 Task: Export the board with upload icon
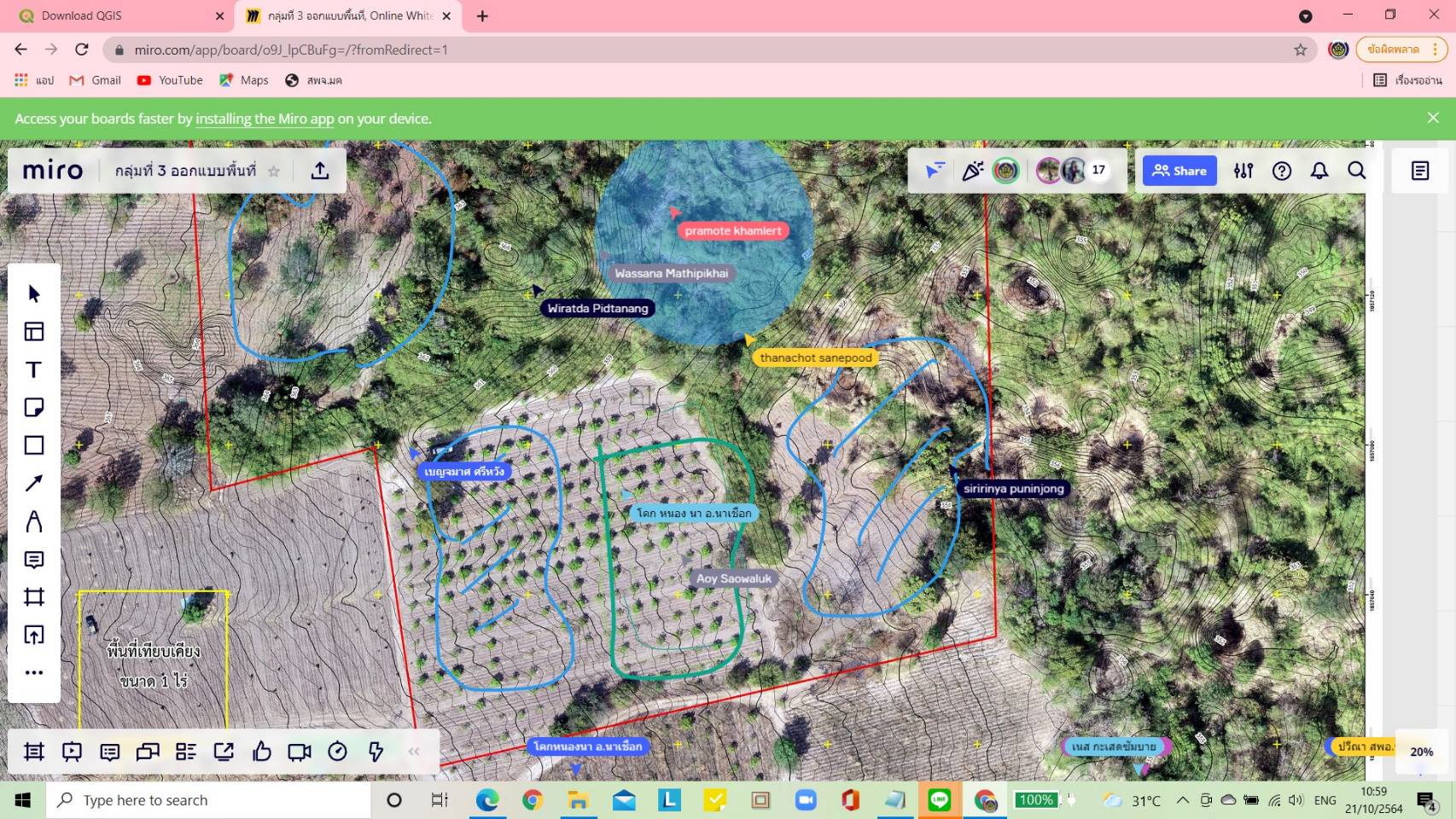pyautogui.click(x=320, y=171)
